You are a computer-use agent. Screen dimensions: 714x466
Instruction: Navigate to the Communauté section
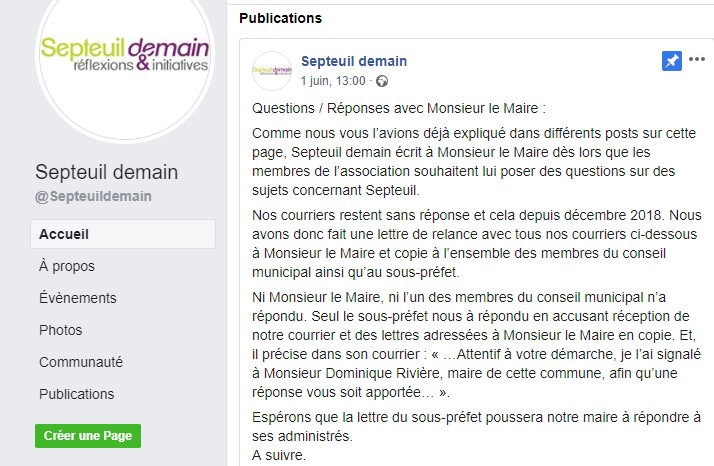(x=81, y=362)
